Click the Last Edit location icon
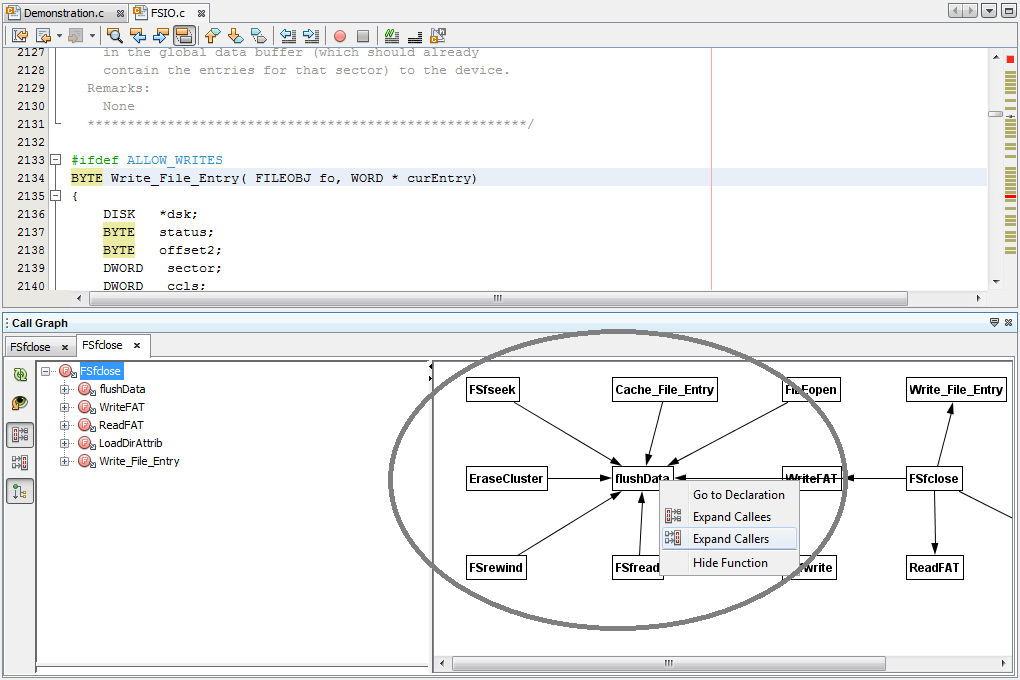This screenshot has width=1020, height=680. pos(20,35)
